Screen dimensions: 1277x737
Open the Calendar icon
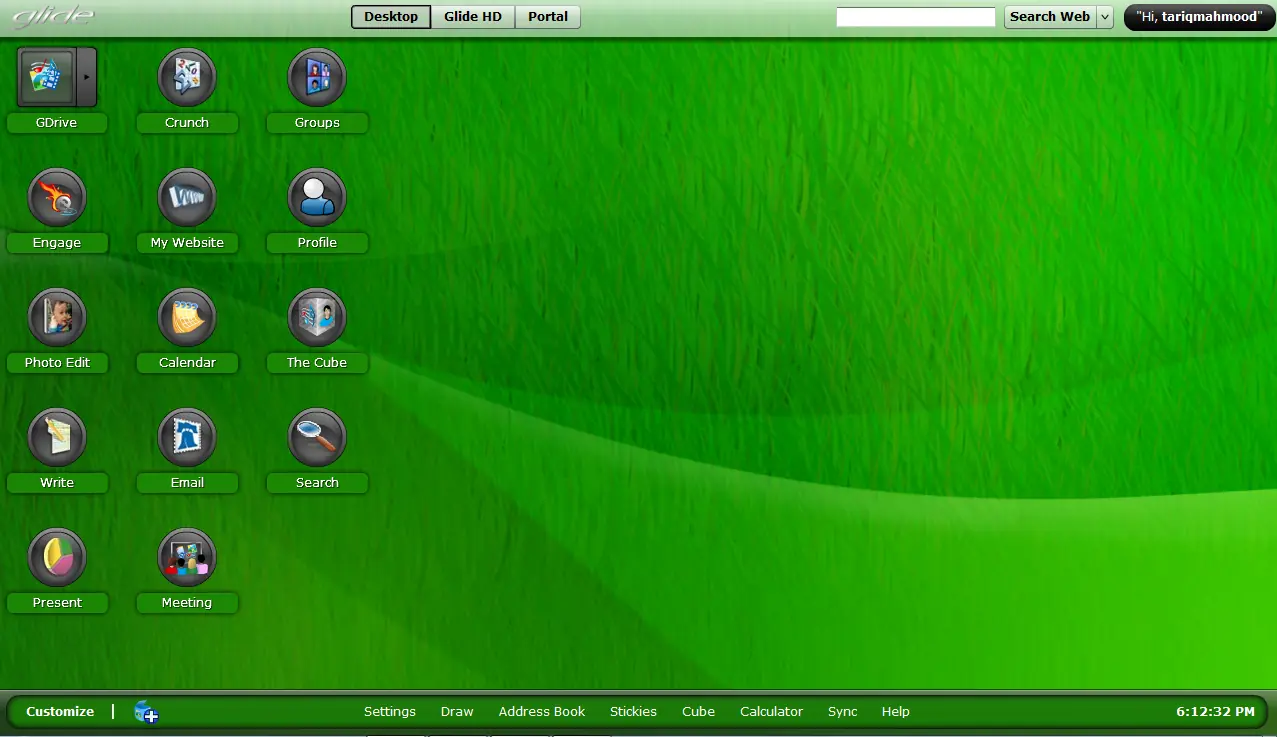click(x=187, y=317)
